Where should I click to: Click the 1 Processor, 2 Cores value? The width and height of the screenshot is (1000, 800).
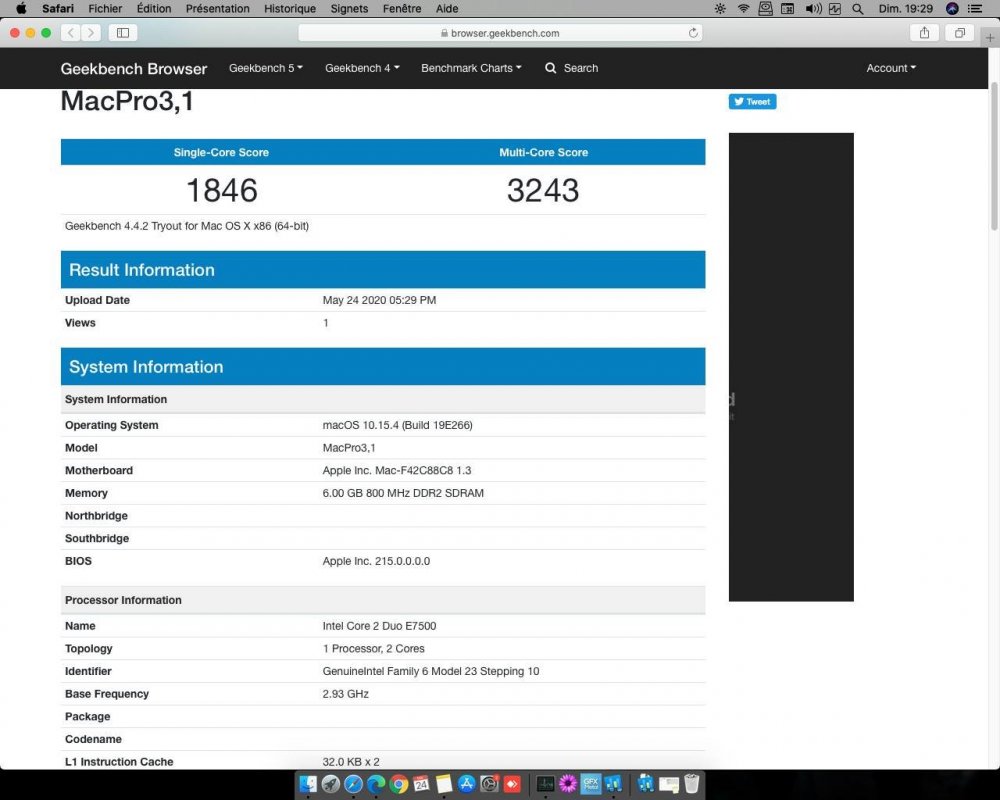[373, 648]
